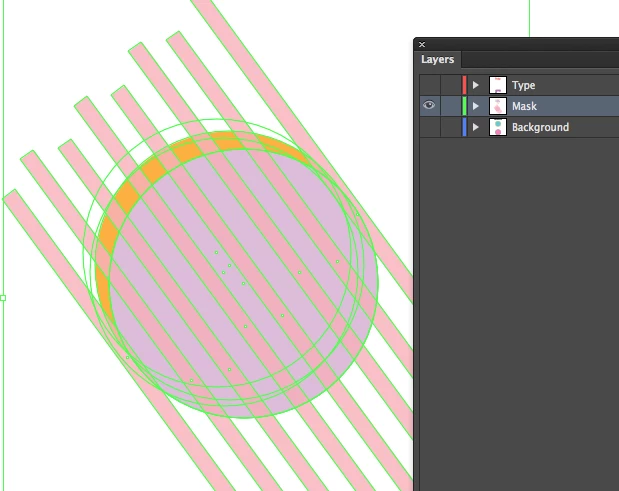Image resolution: width=619 pixels, height=491 pixels.
Task: Show the Type layer visibility box
Action: pyautogui.click(x=430, y=85)
